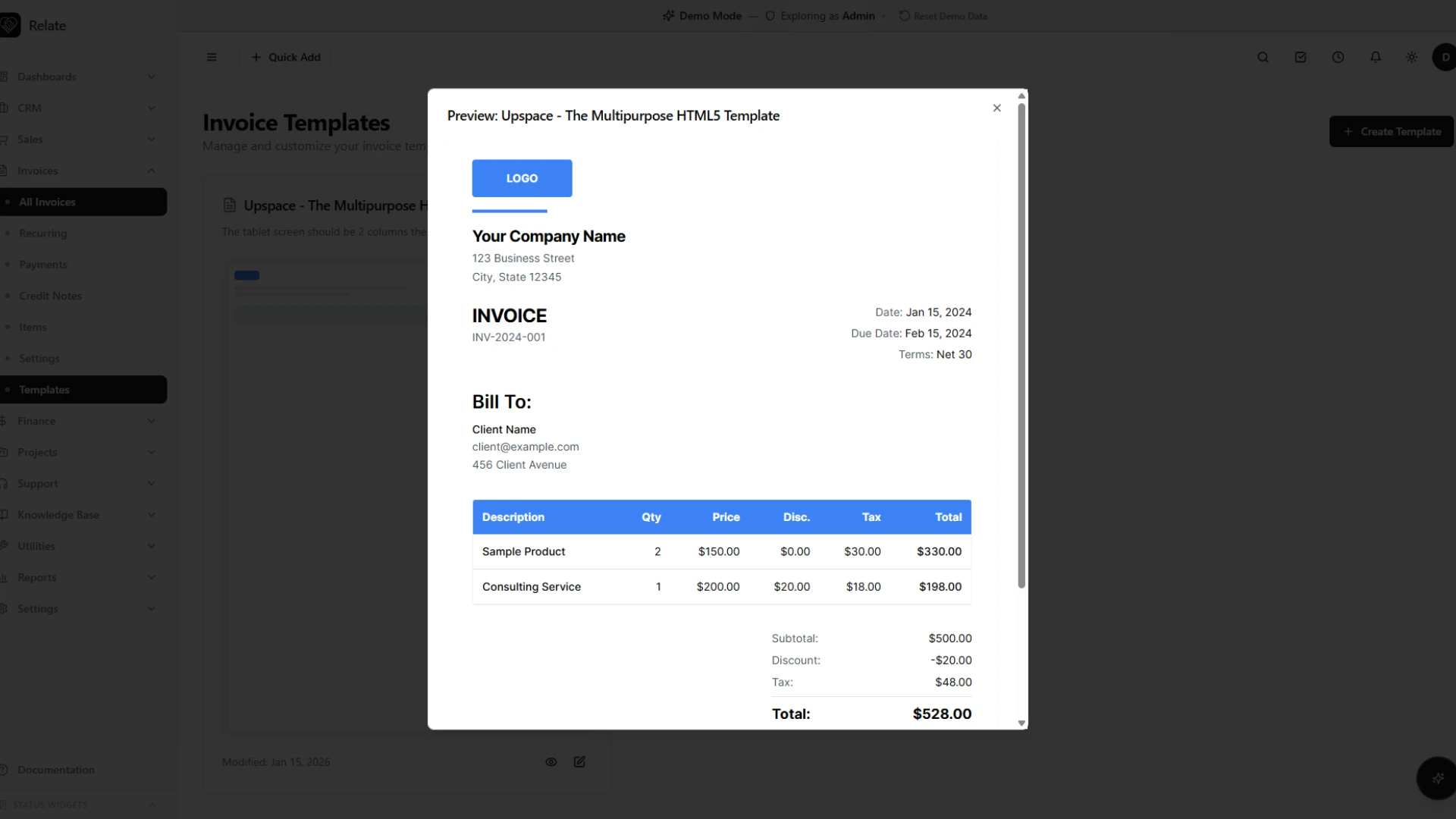Open the notifications bell
Image resolution: width=1456 pixels, height=819 pixels.
pyautogui.click(x=1375, y=57)
